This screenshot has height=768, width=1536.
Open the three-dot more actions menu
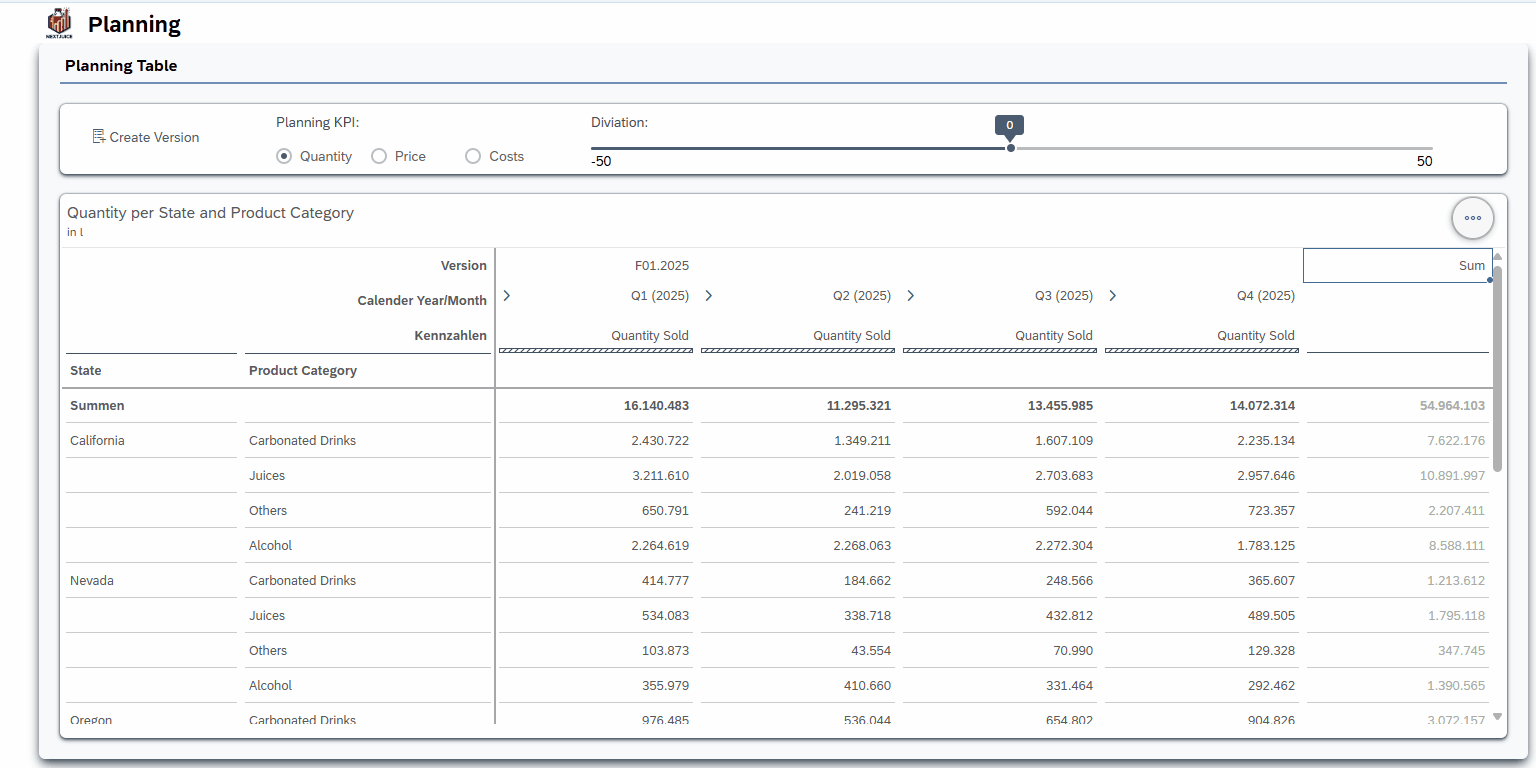(x=1473, y=218)
